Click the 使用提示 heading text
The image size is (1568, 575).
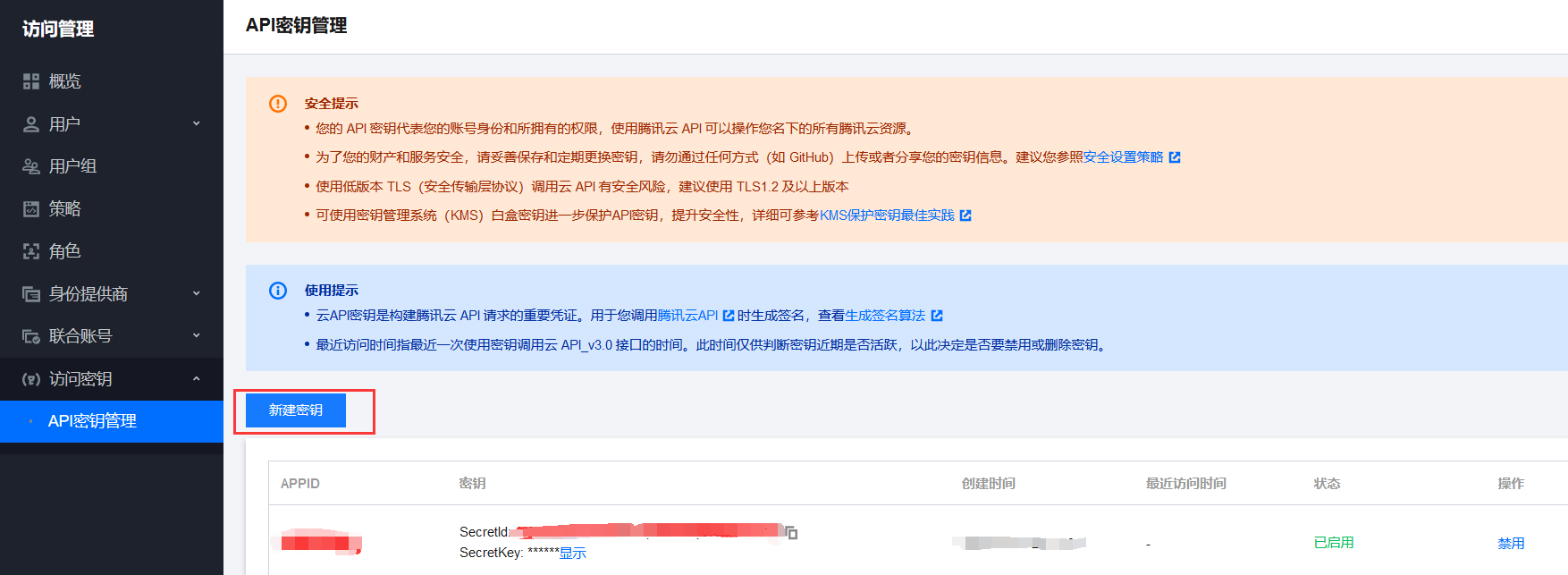pyautogui.click(x=332, y=291)
